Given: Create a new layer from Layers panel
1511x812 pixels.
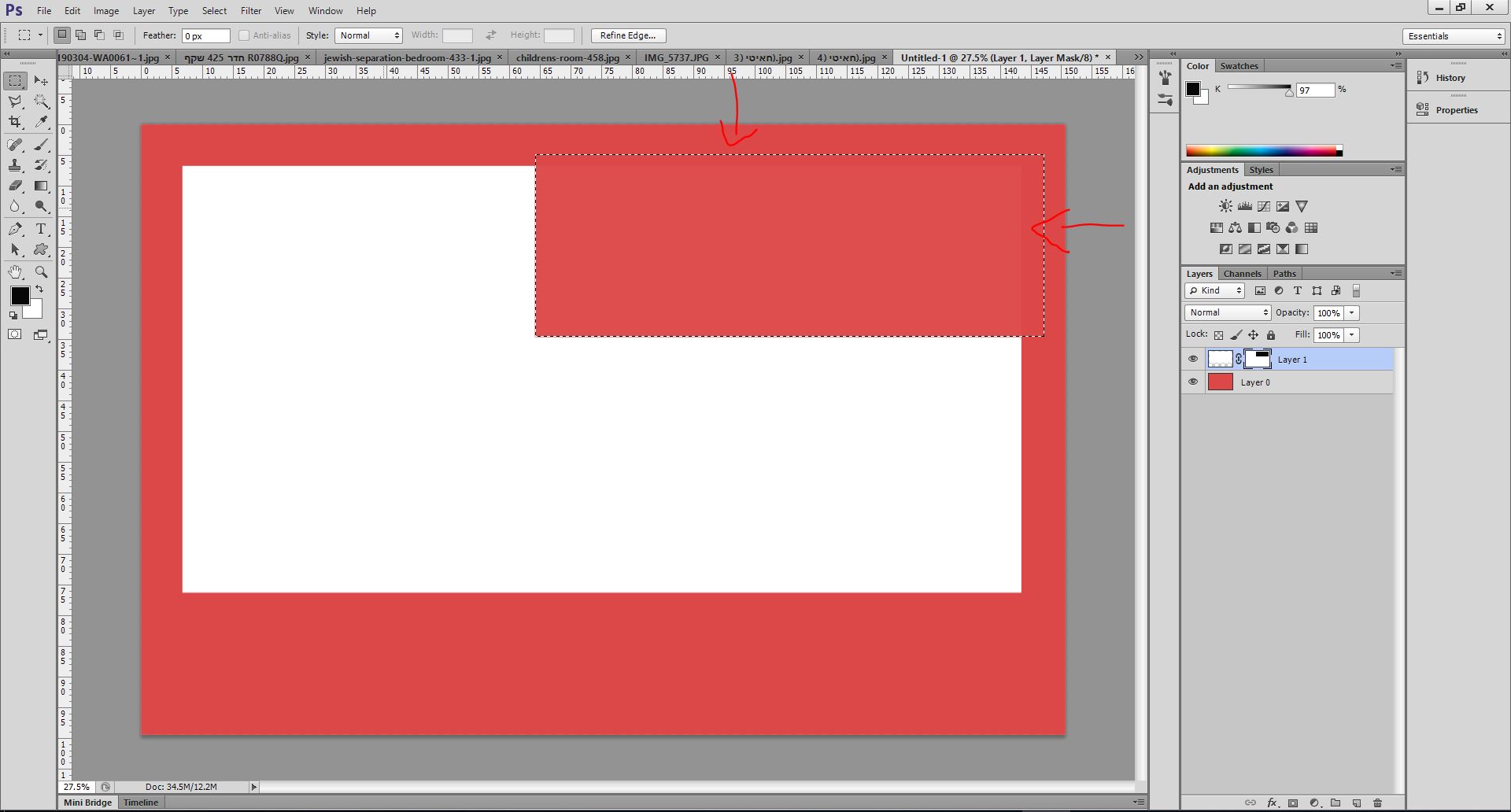Looking at the screenshot, I should (x=1356, y=803).
